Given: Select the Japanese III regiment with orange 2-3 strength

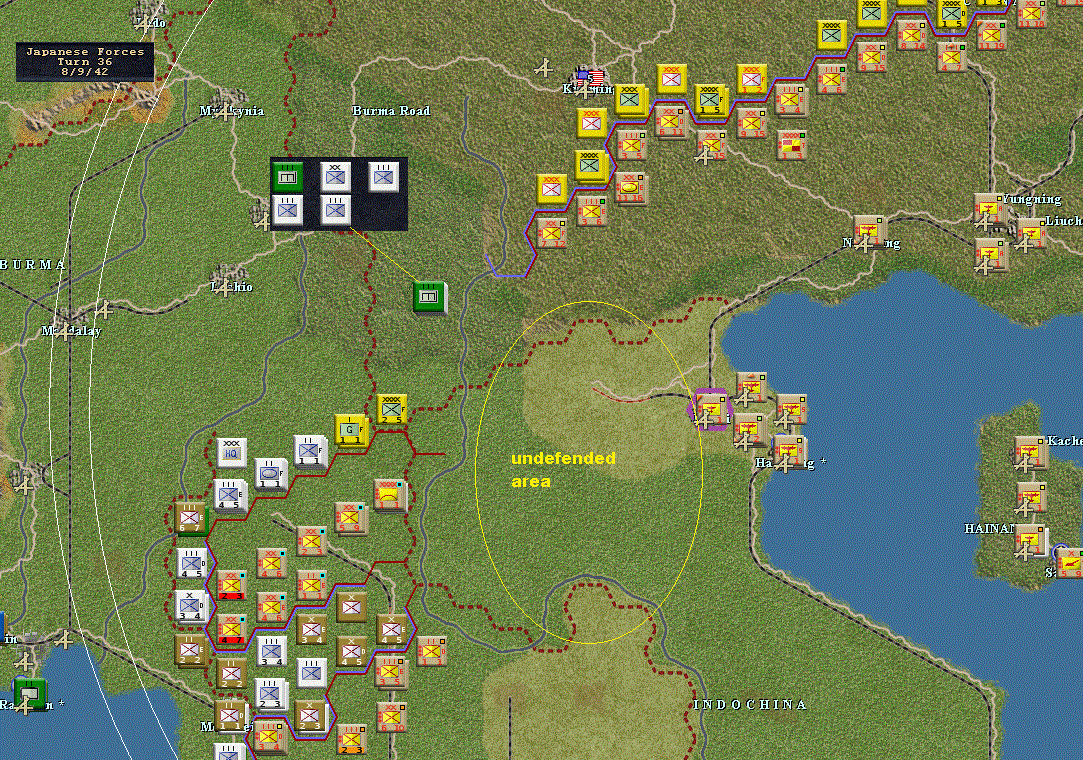Looking at the screenshot, I should click(352, 739).
